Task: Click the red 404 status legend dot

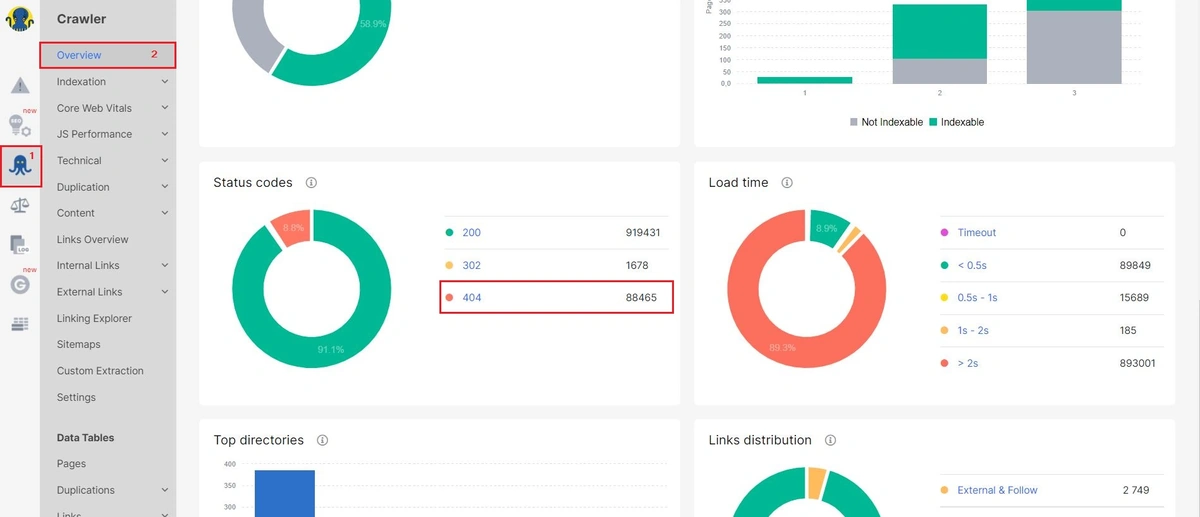Action: point(449,298)
